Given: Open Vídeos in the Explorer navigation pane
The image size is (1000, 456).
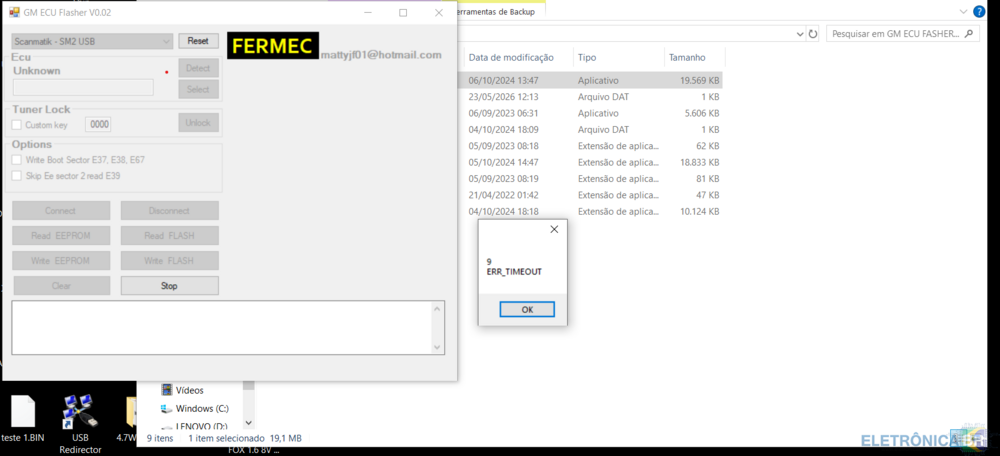Looking at the screenshot, I should (189, 390).
